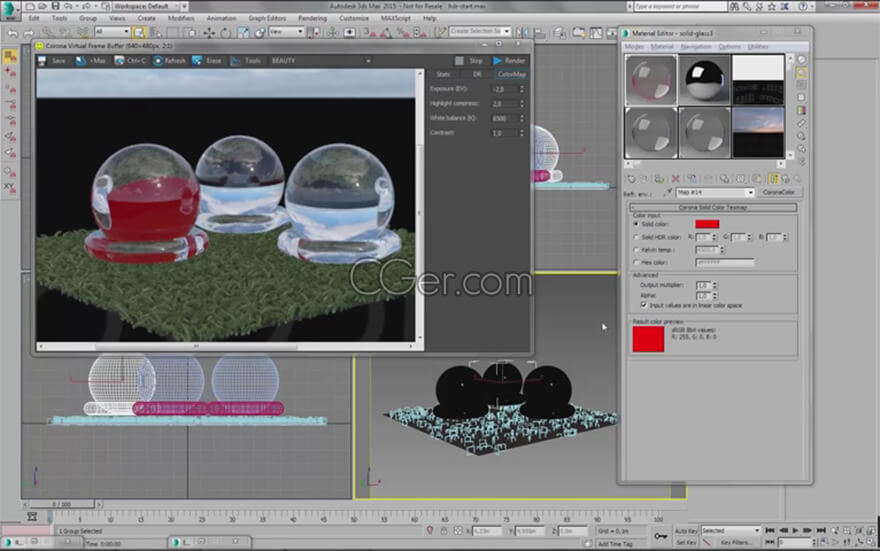This screenshot has width=880, height=551.
Task: Click Save icon in Corona frame buffer
Action: pos(42,61)
